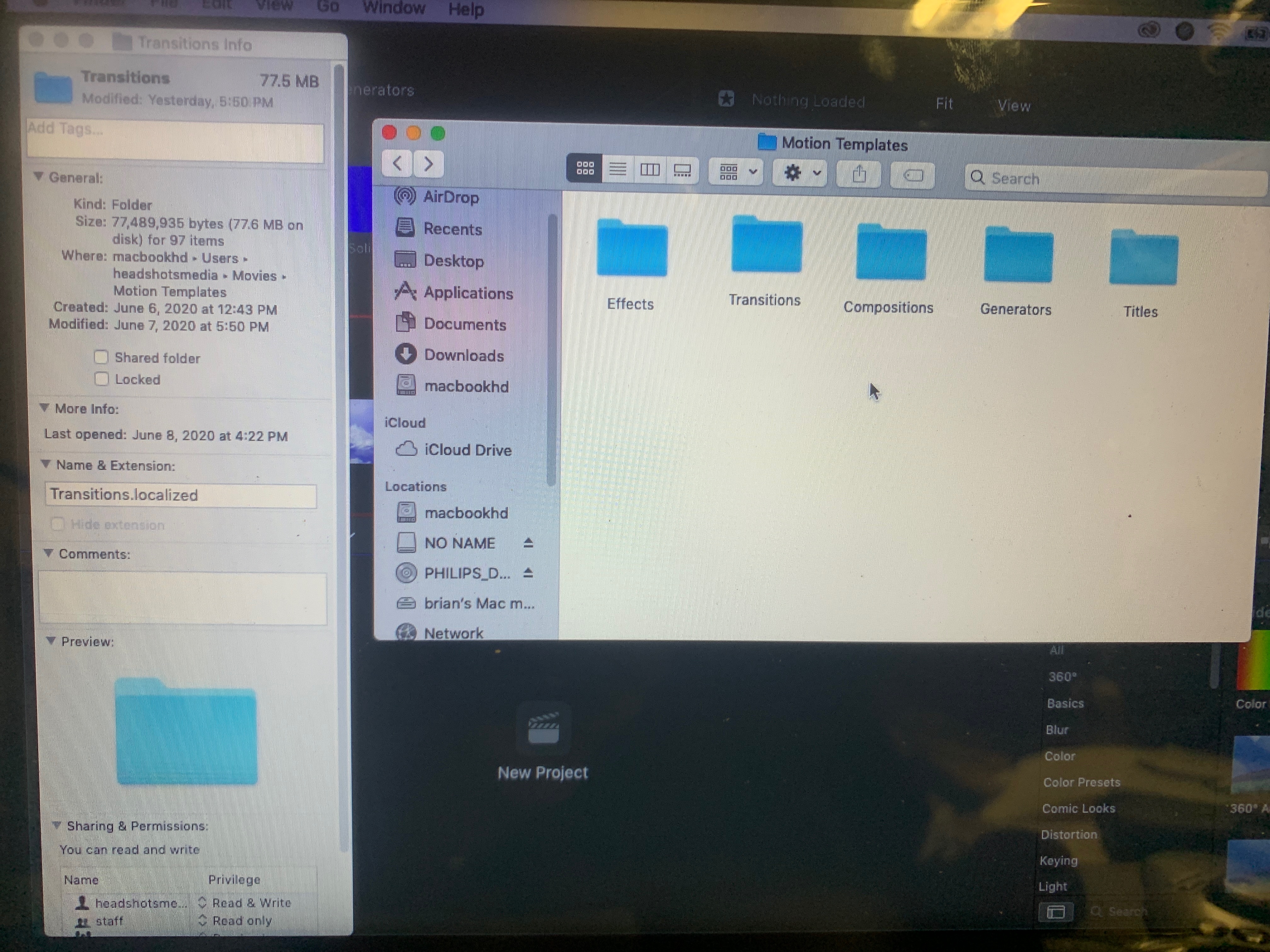Screen dimensions: 1270x952
Task: Select Downloads in the Finder sidebar
Action: 463,355
